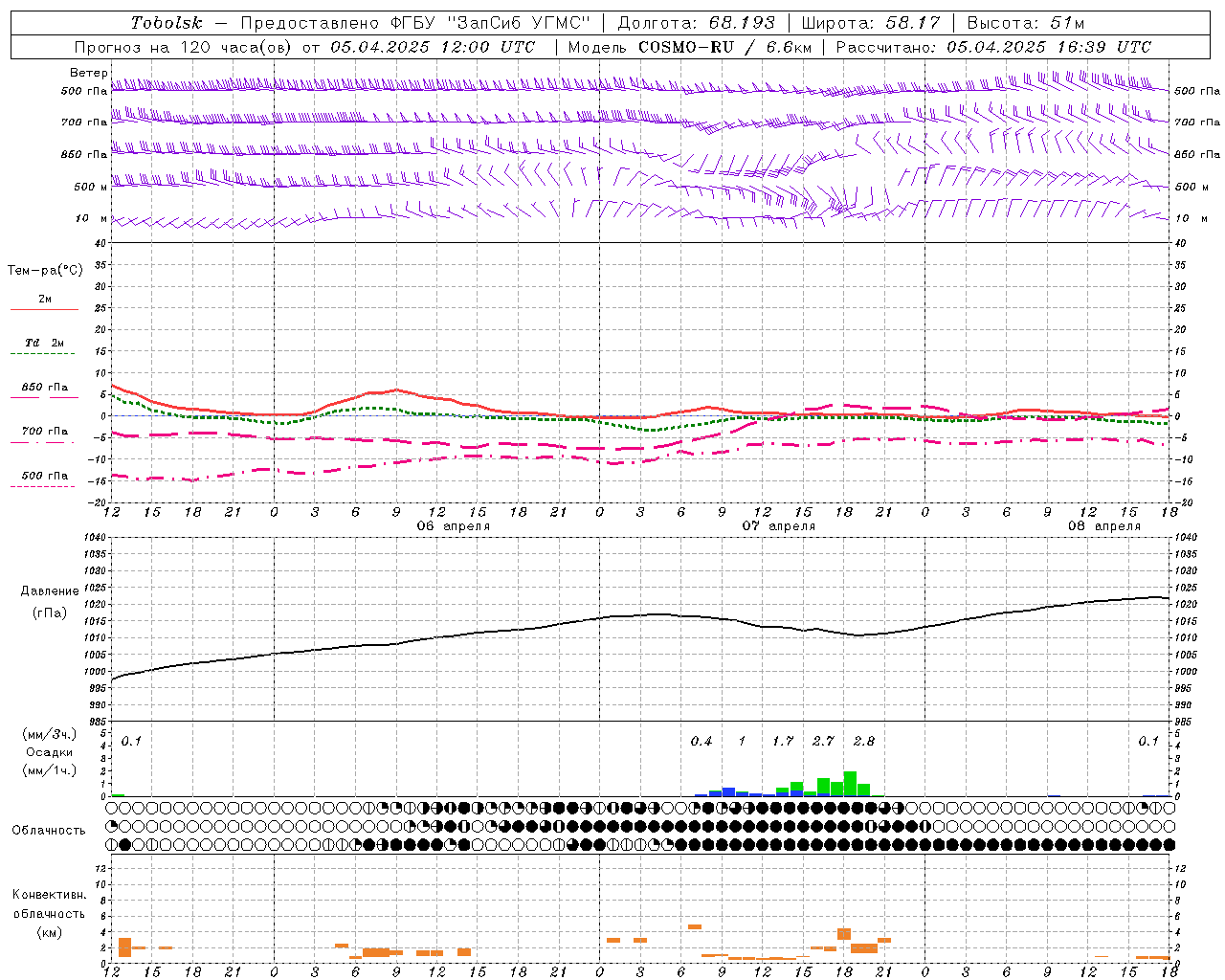Click the Давление pressure panel label
The image size is (1225, 980).
coord(50,591)
